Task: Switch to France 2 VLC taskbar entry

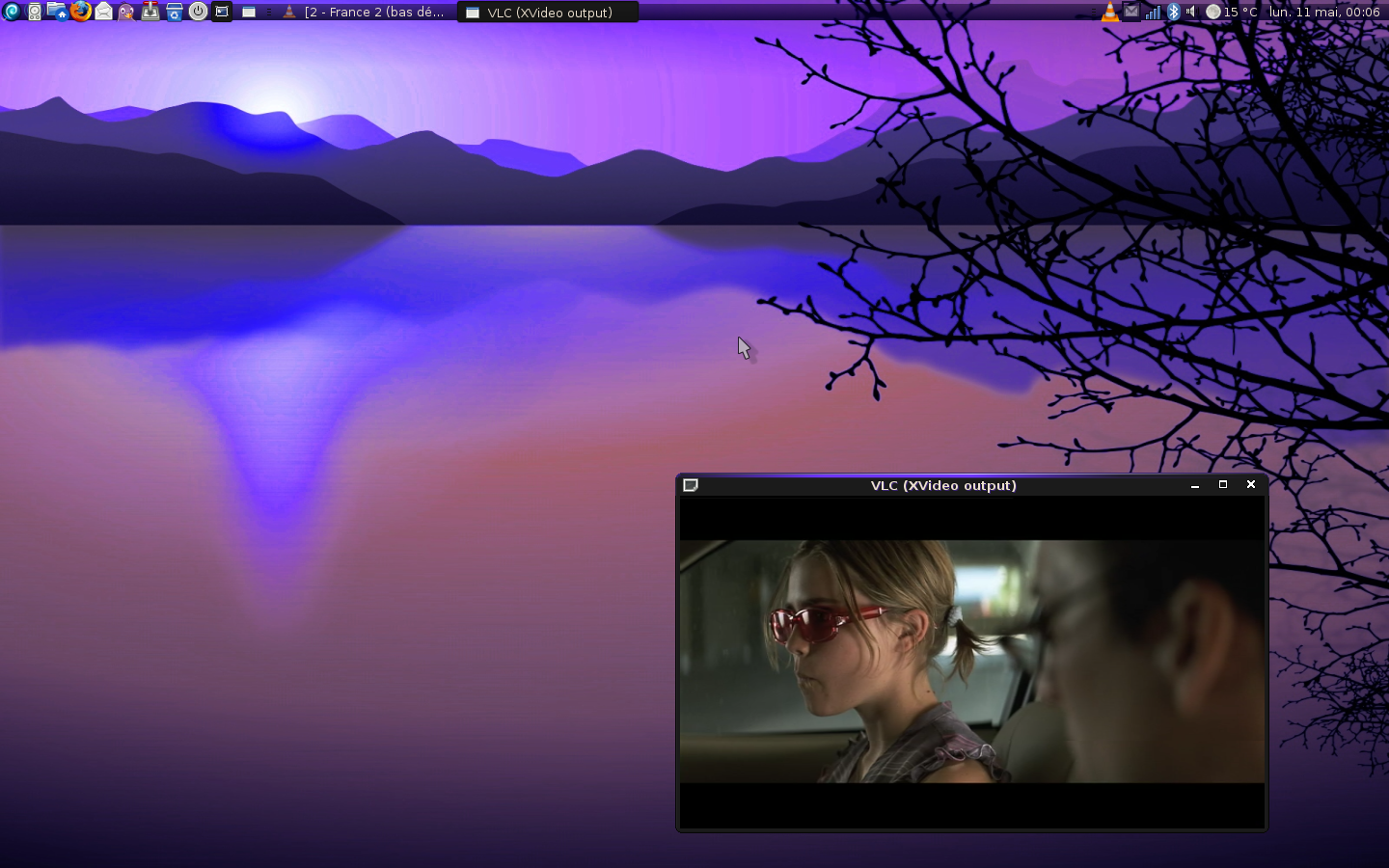Action: click(x=364, y=13)
